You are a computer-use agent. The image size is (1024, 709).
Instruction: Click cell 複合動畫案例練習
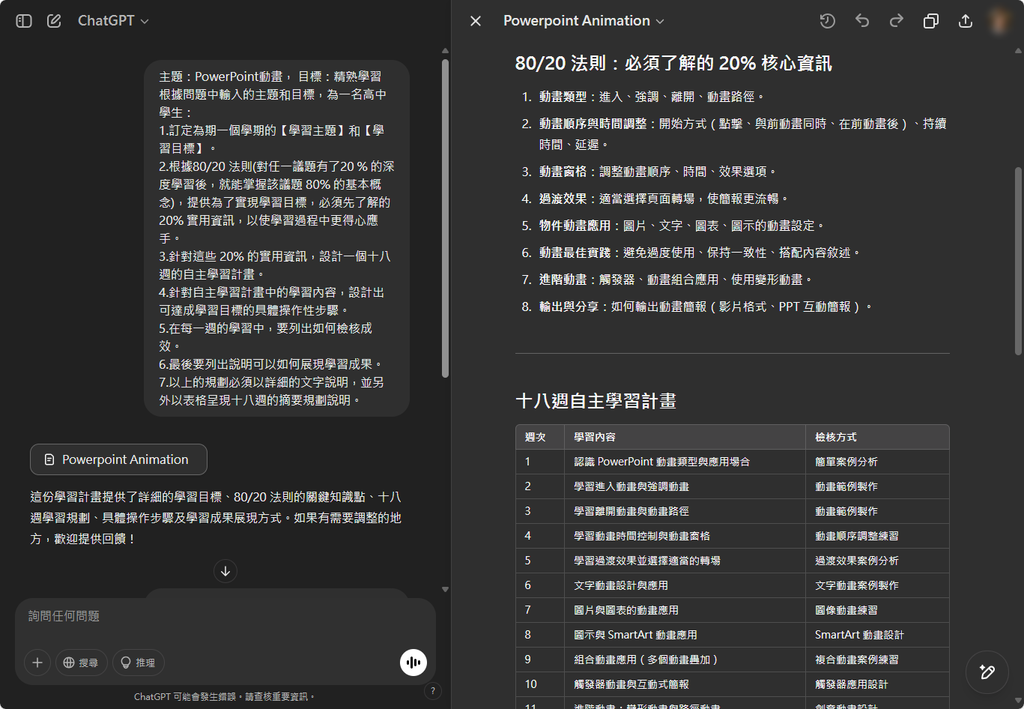pyautogui.click(x=877, y=660)
